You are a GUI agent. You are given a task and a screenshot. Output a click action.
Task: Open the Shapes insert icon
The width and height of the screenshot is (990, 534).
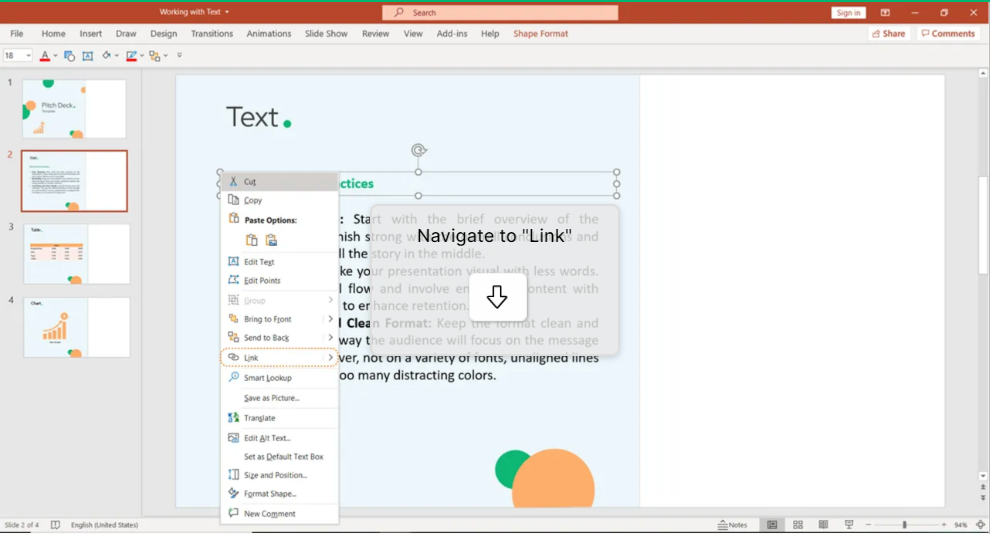pos(69,56)
